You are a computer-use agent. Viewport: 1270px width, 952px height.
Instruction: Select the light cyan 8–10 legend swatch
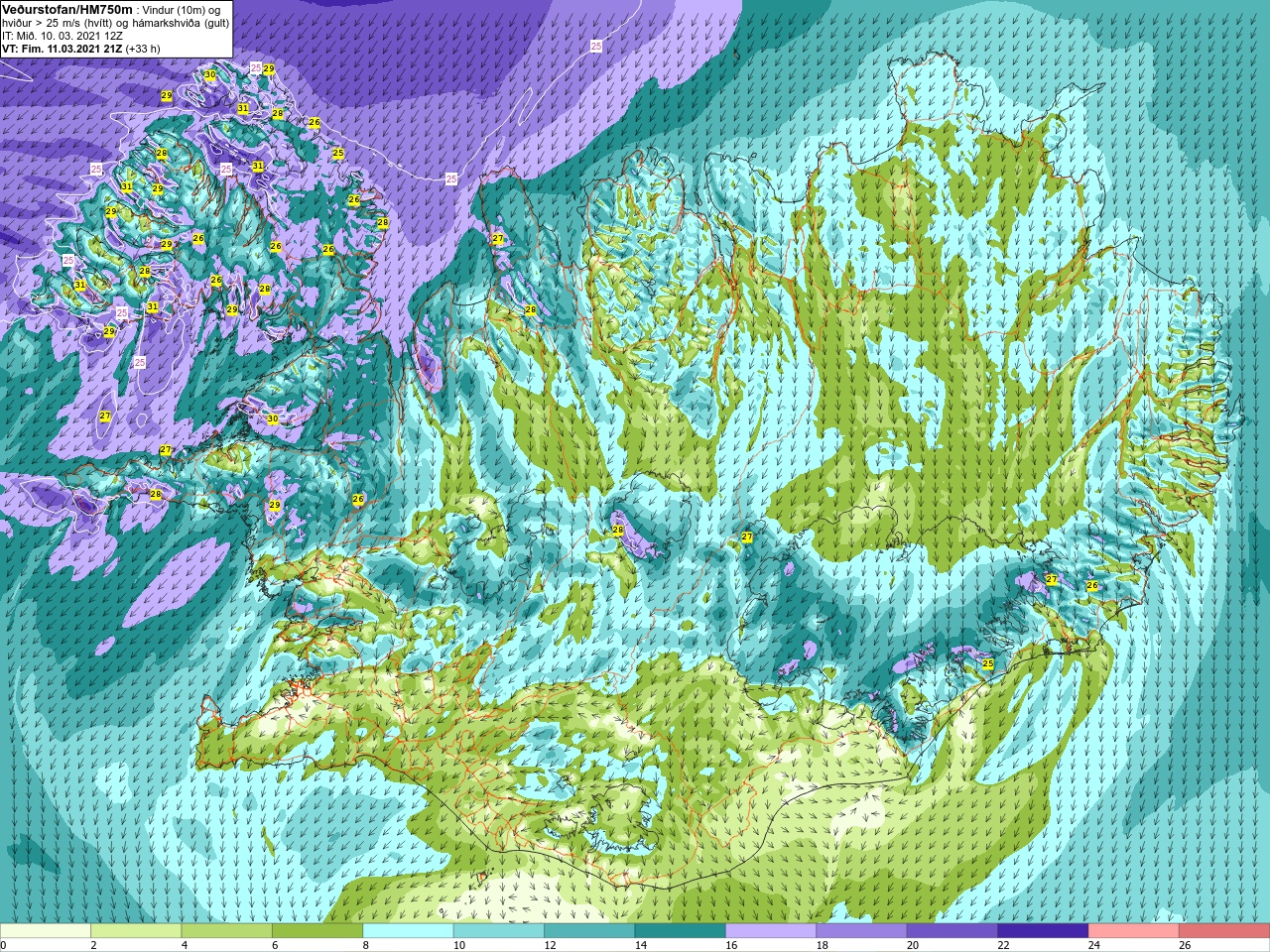pos(408,931)
